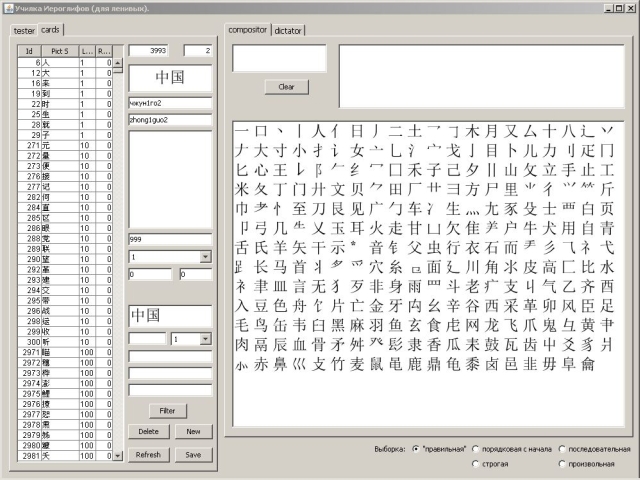Screen dimensions: 640x480
Task: Select the 火 (fire) radical
Action: 376,228
